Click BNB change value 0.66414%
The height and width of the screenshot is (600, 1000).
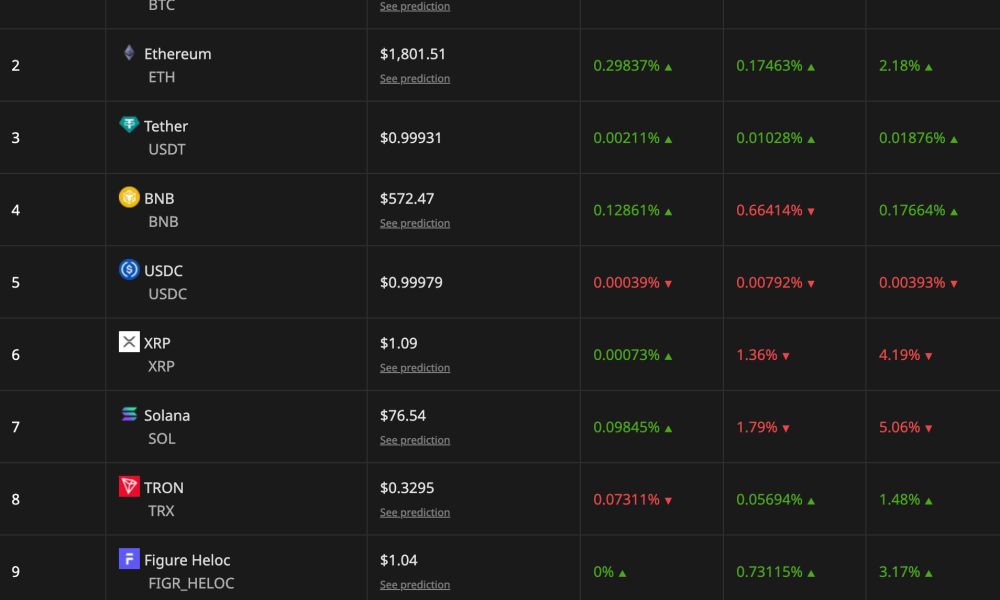pos(769,210)
